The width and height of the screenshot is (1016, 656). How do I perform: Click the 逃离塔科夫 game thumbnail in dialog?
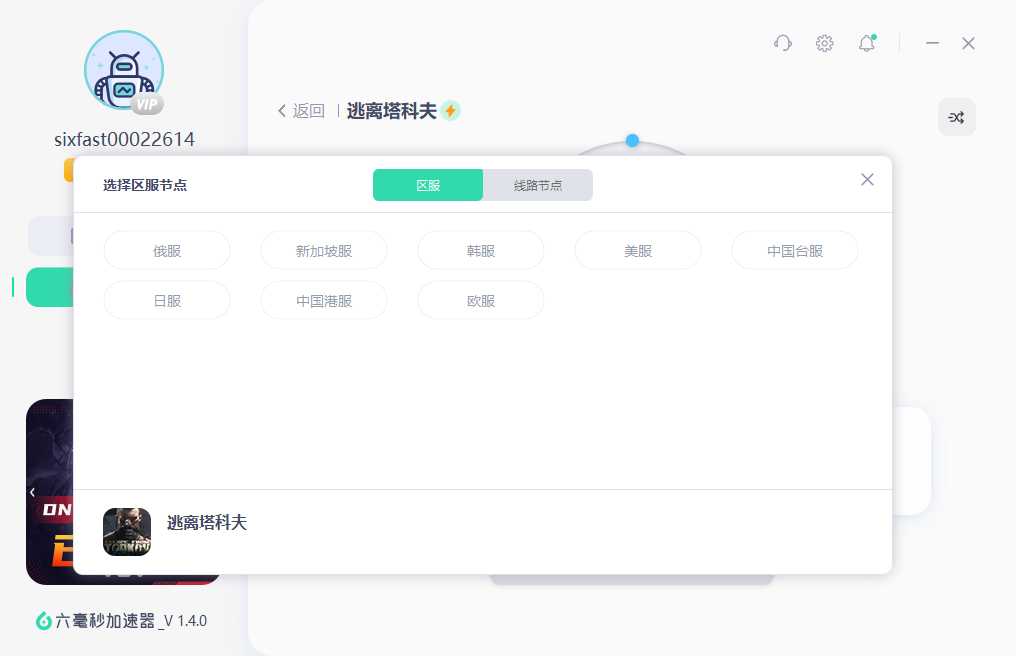[x=127, y=532]
